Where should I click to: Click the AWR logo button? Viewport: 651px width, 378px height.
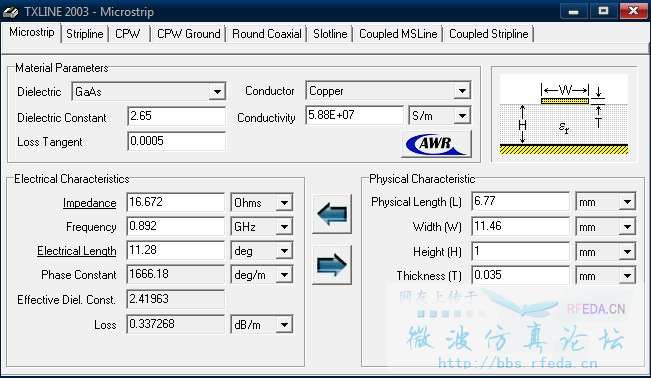pos(436,144)
